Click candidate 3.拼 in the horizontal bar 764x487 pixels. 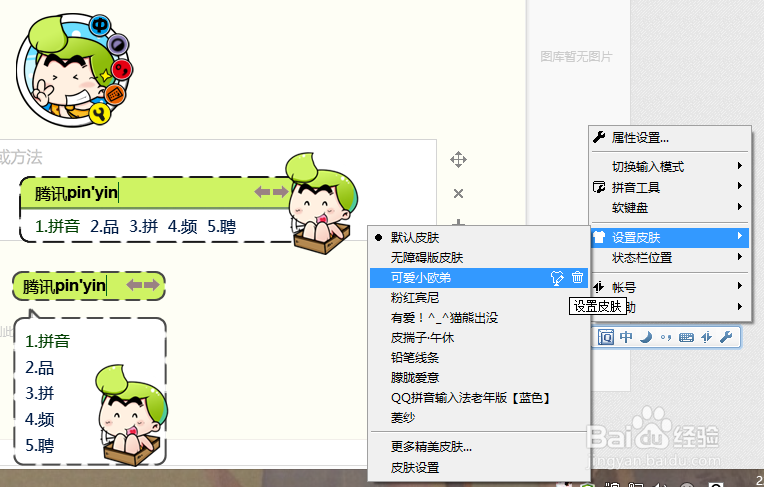coord(144,227)
